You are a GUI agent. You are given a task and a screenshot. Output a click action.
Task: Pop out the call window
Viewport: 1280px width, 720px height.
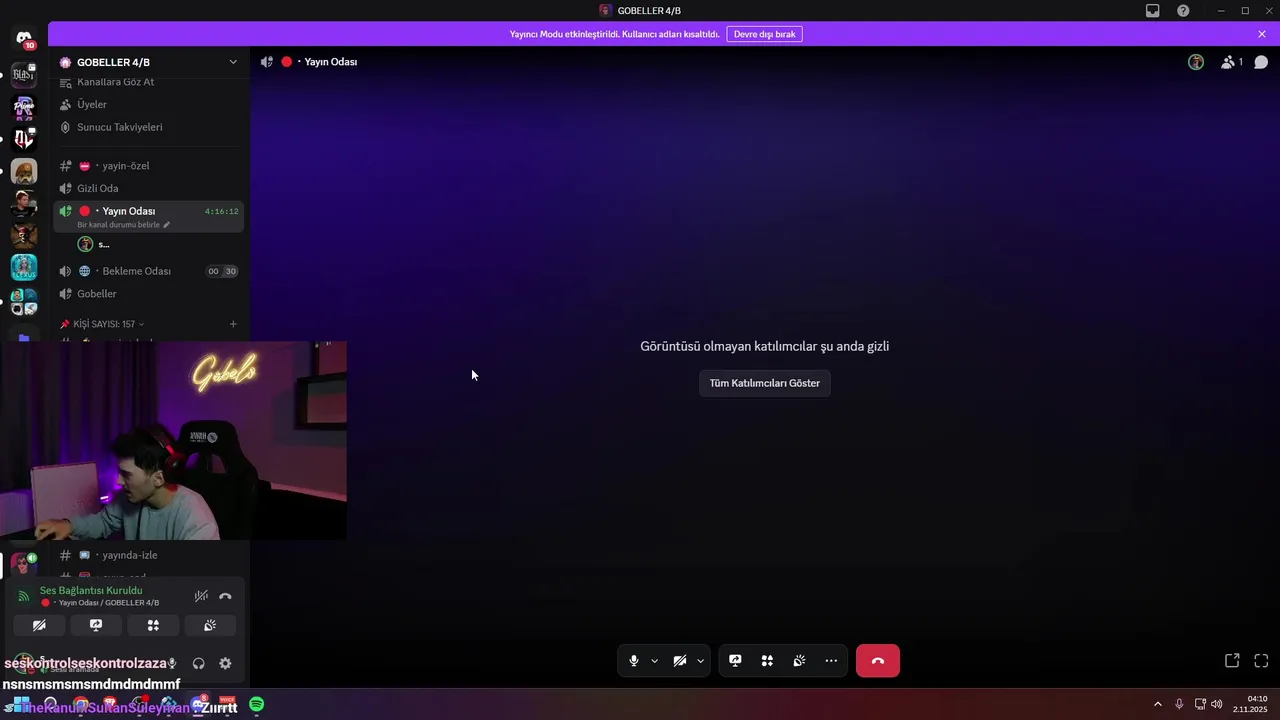1232,661
